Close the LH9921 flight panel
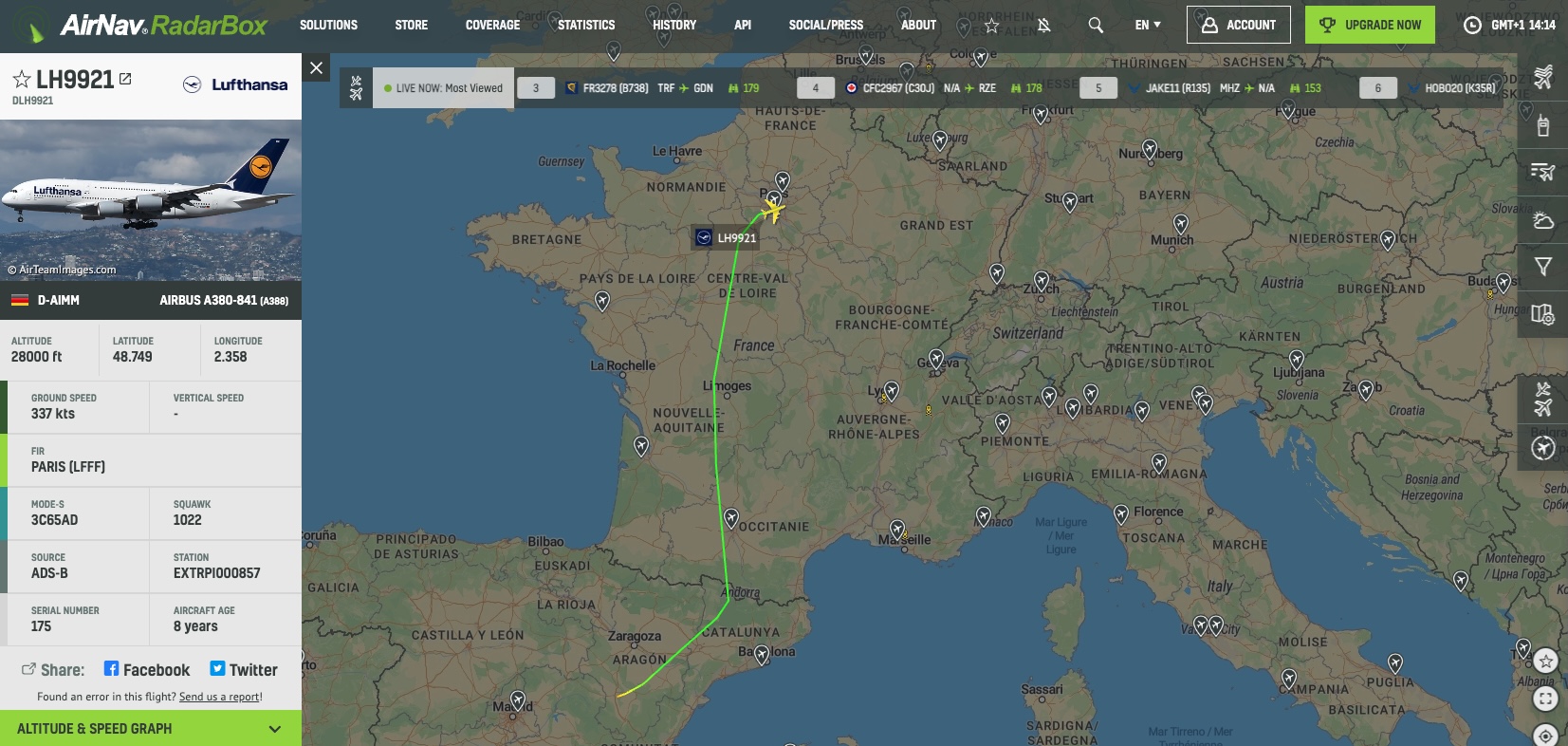Screen dimensions: 1568x746 pyautogui.click(x=316, y=67)
